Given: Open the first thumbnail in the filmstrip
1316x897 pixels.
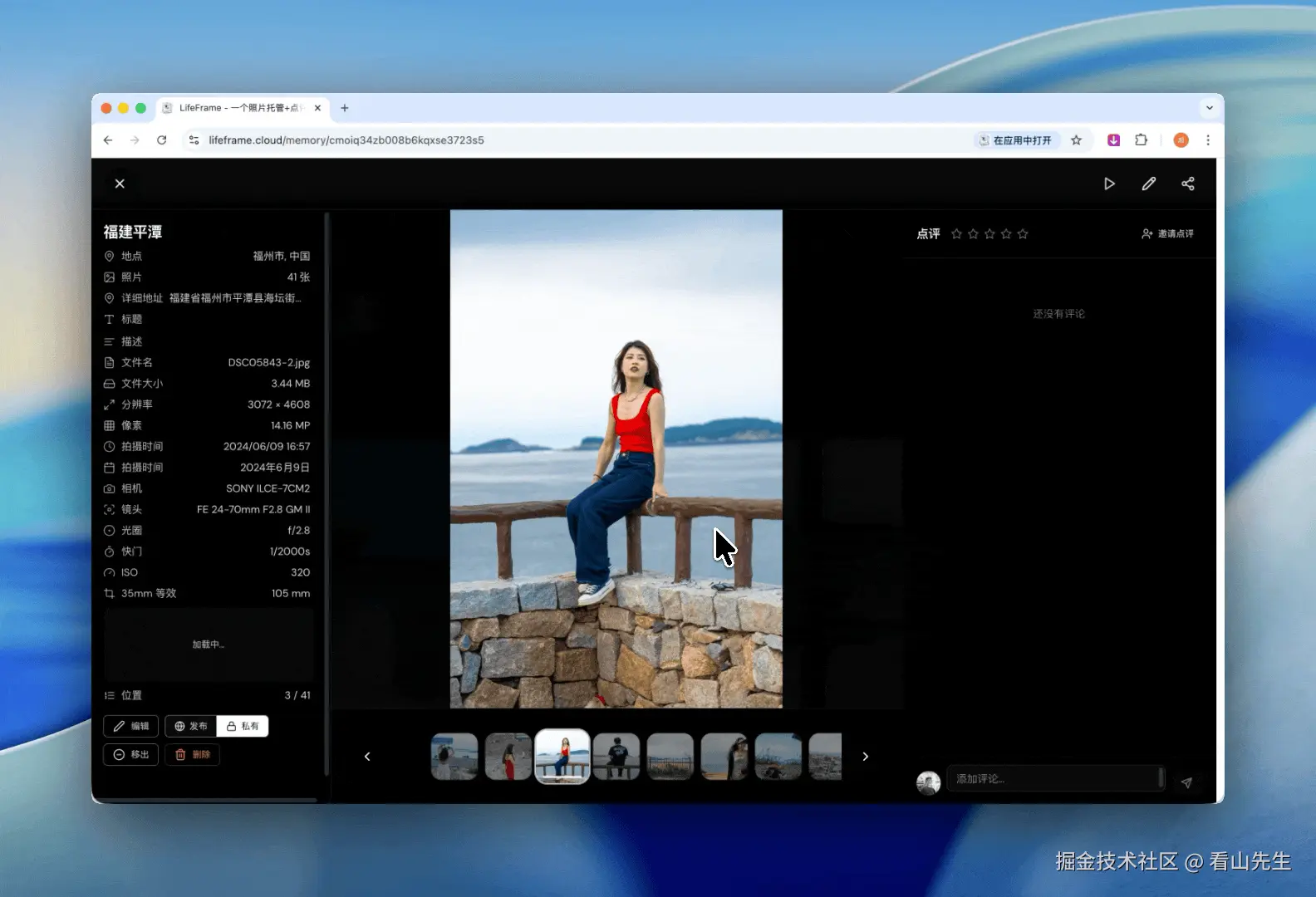Looking at the screenshot, I should click(454, 757).
